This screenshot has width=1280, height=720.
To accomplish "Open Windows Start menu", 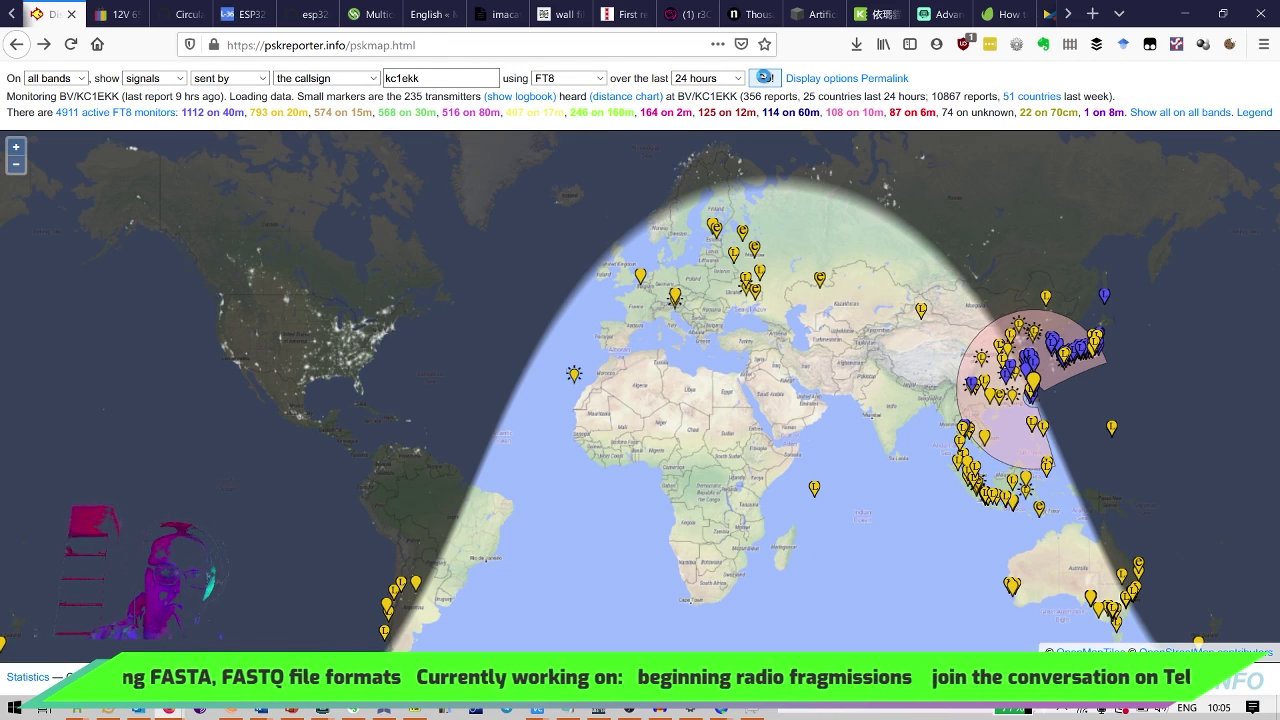I will [13, 707].
